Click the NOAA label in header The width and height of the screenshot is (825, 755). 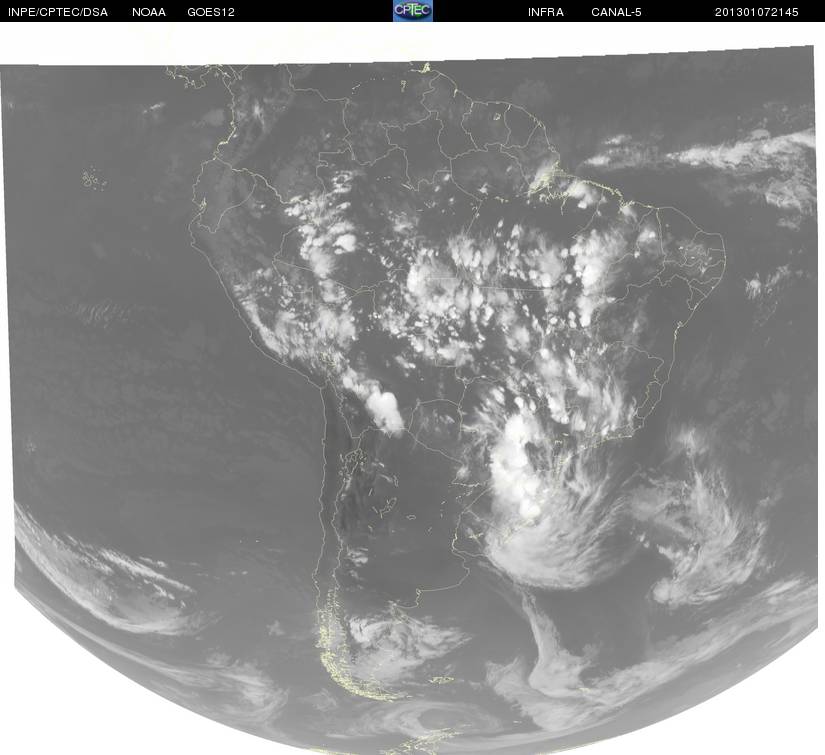coord(149,12)
